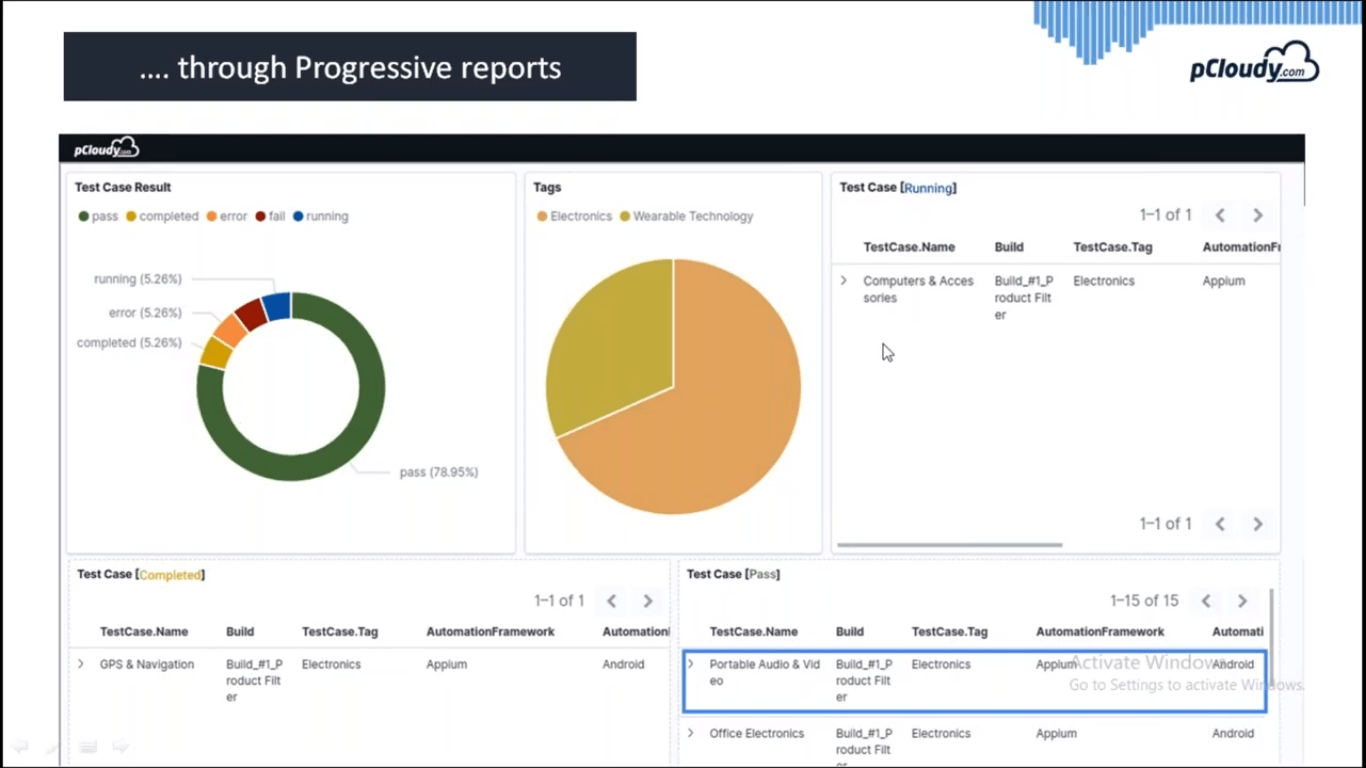Go to next page of the Test Case [Pass] table
Viewport: 1366px width, 768px height.
coord(1242,600)
